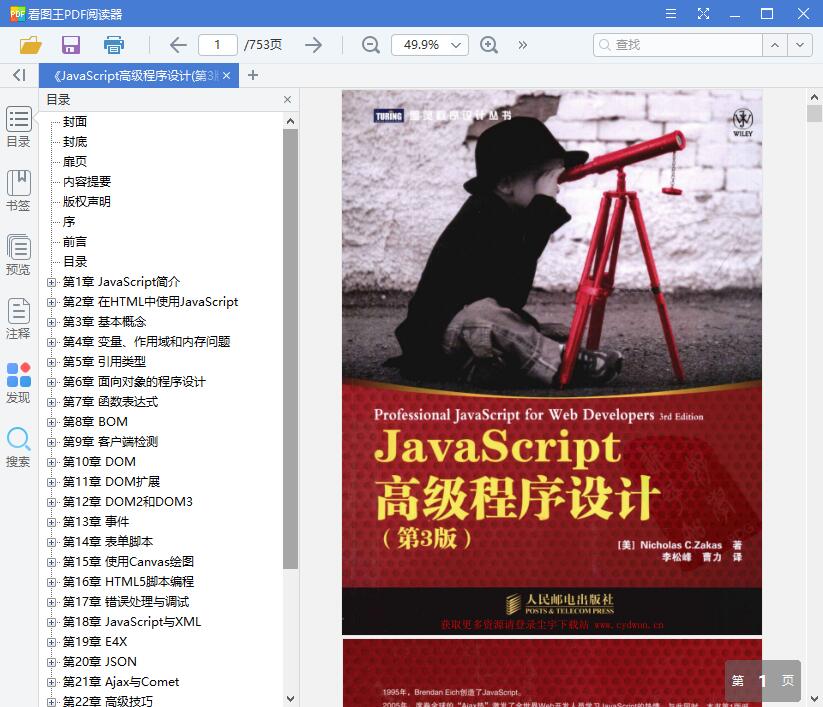The width and height of the screenshot is (823, 707).
Task: Click the page number input field
Action: point(217,45)
